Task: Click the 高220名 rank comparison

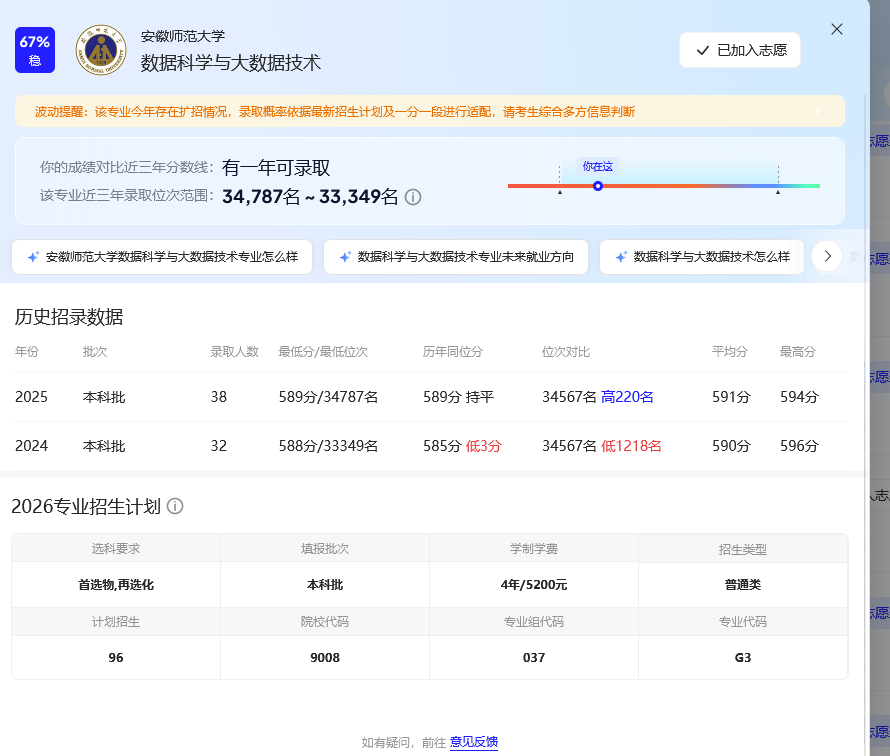Action: (x=627, y=397)
